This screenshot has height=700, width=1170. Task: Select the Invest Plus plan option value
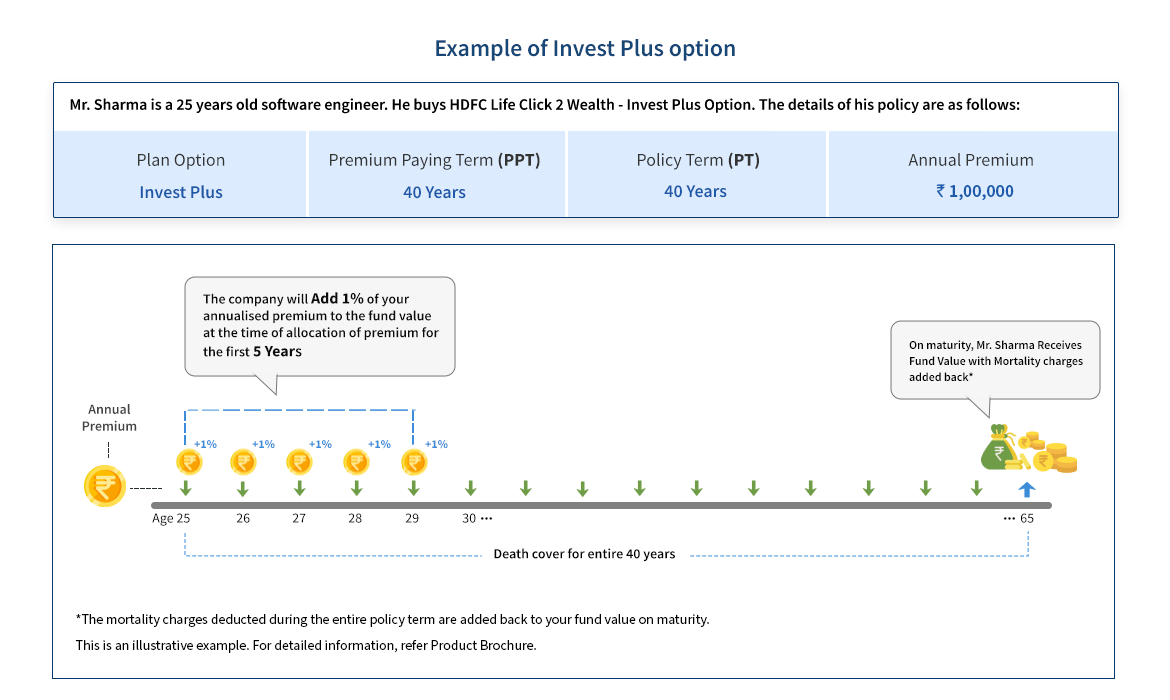tap(181, 192)
